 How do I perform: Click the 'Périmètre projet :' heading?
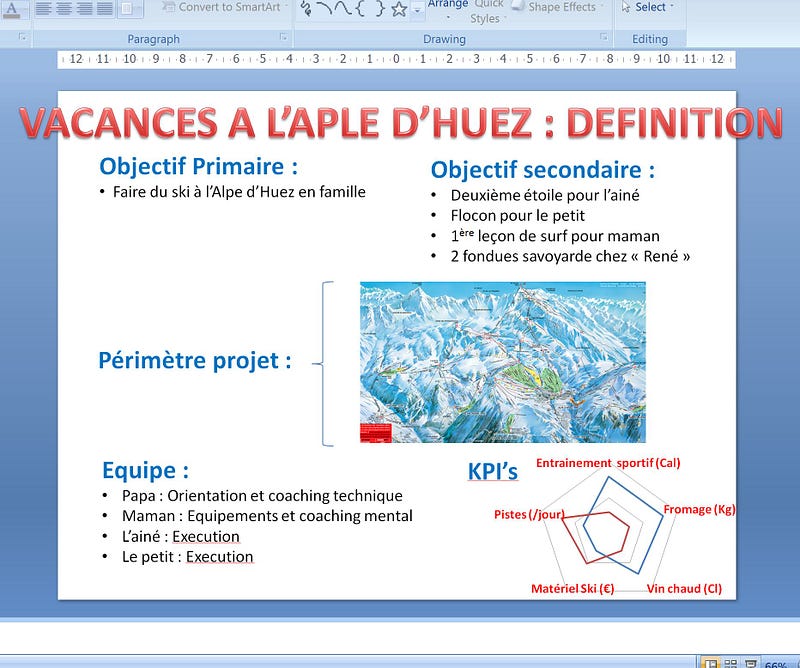(x=195, y=360)
